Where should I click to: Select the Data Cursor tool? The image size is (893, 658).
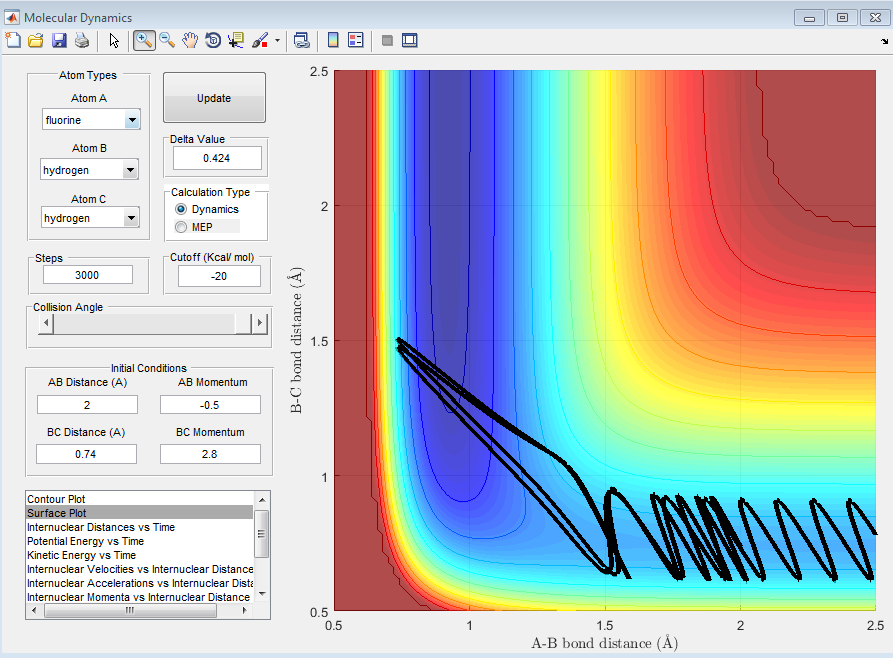coord(236,40)
